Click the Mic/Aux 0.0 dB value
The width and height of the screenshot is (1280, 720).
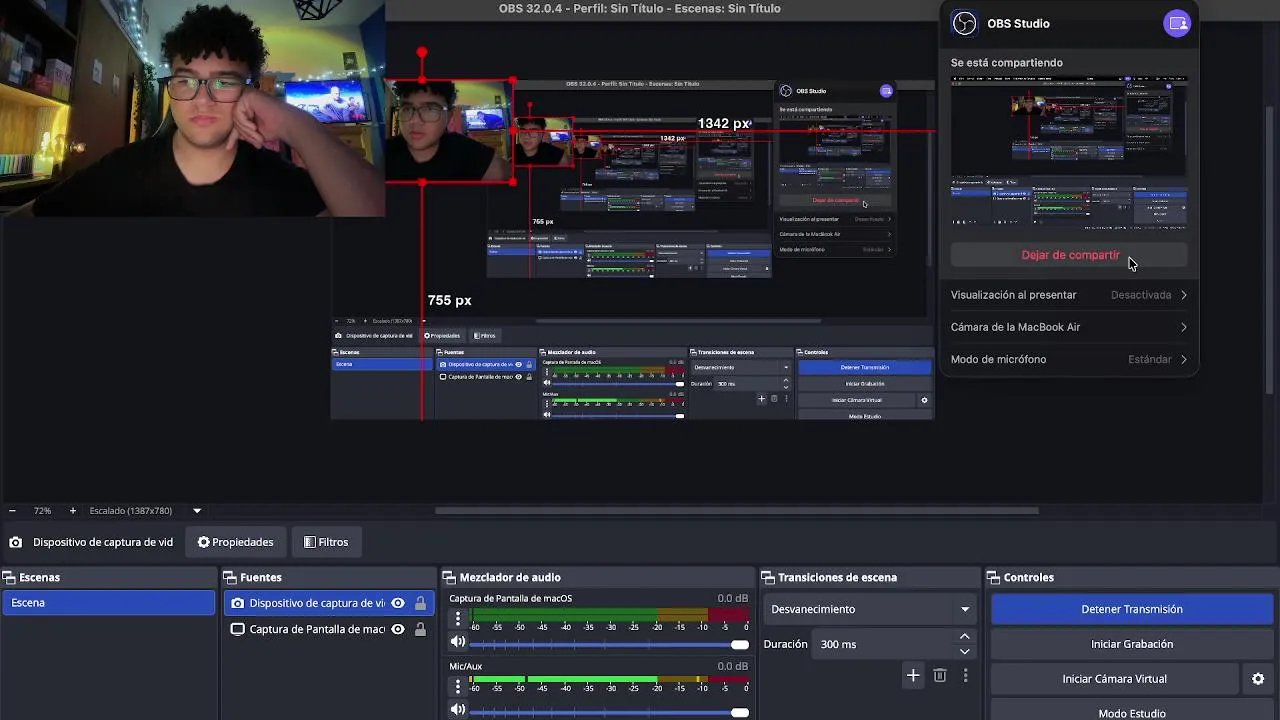click(732, 666)
